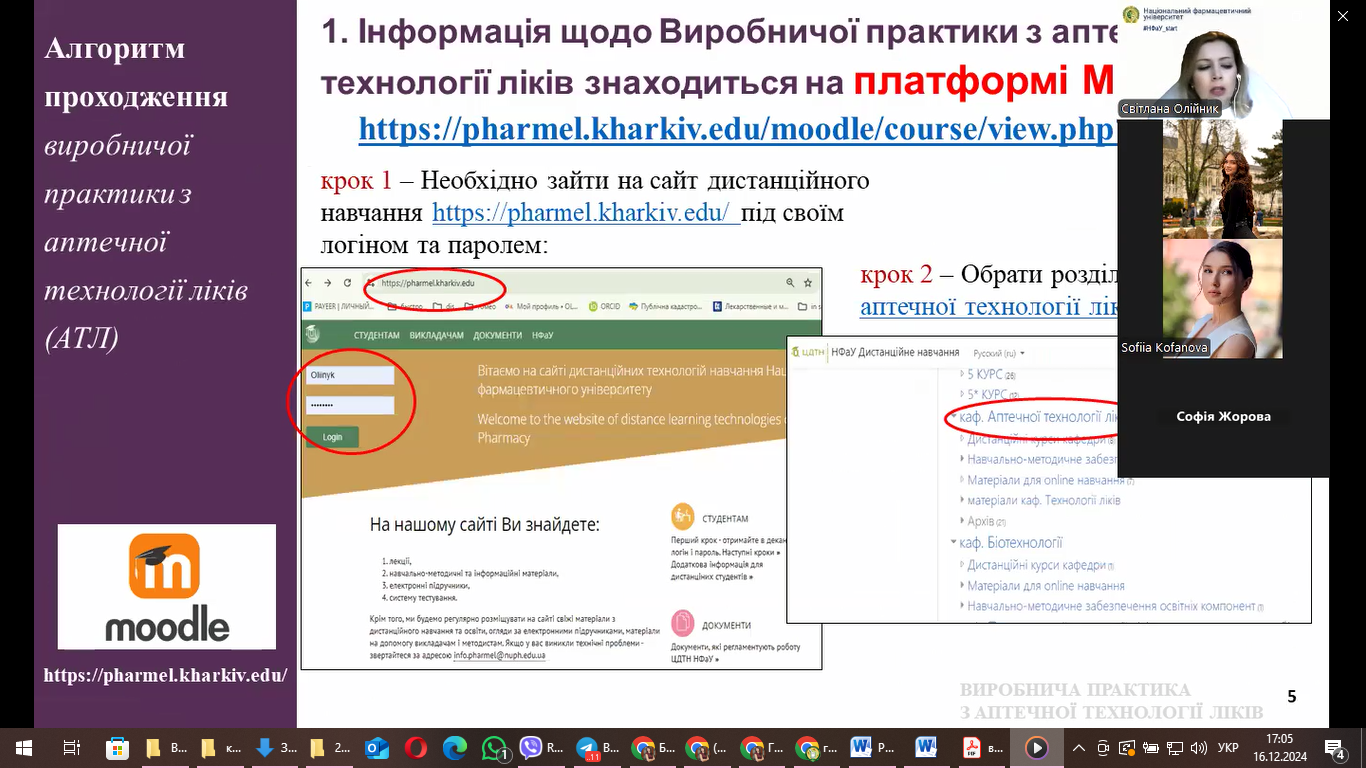This screenshot has width=1366, height=768.
Task: Switch to the Chrome window labeled '(...'
Action: point(707,747)
